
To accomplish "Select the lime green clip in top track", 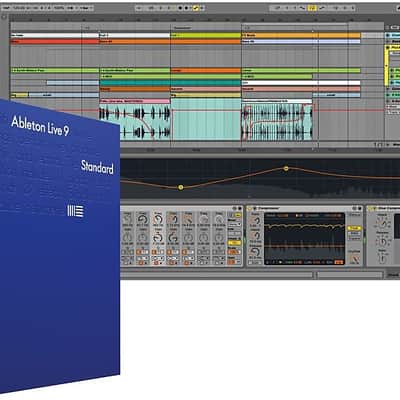I will pos(206,35).
